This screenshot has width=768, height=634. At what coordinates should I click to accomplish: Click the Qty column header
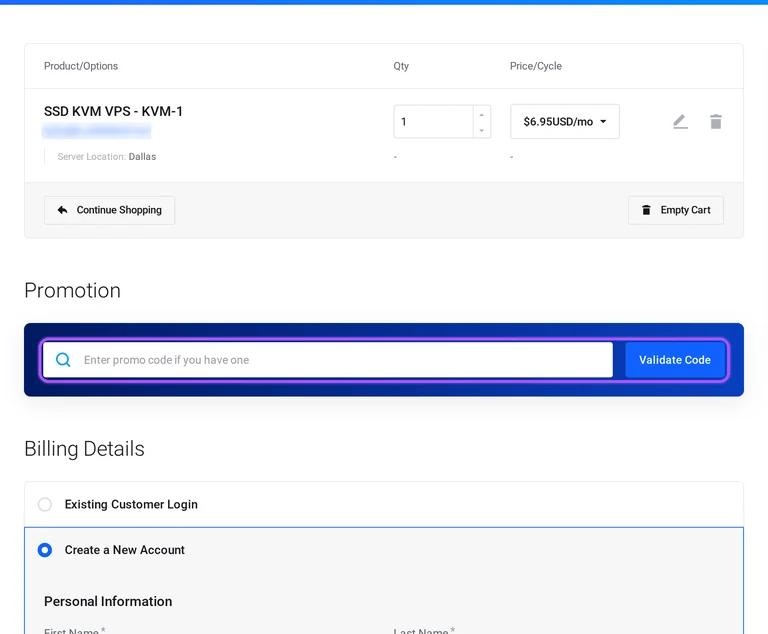click(401, 66)
